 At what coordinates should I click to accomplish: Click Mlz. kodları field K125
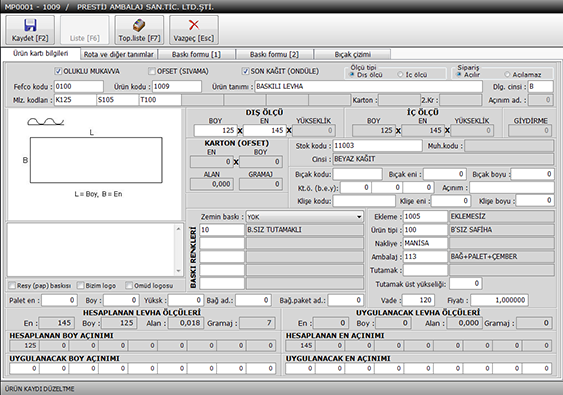pyautogui.click(x=75, y=100)
